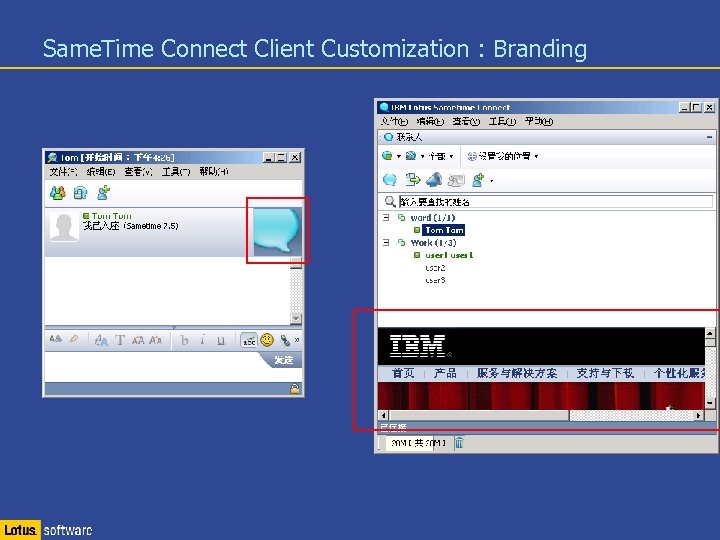Screen dimensions: 720x540
Task: Click the Sametime app icon in Connect title bar
Action: pos(384,107)
